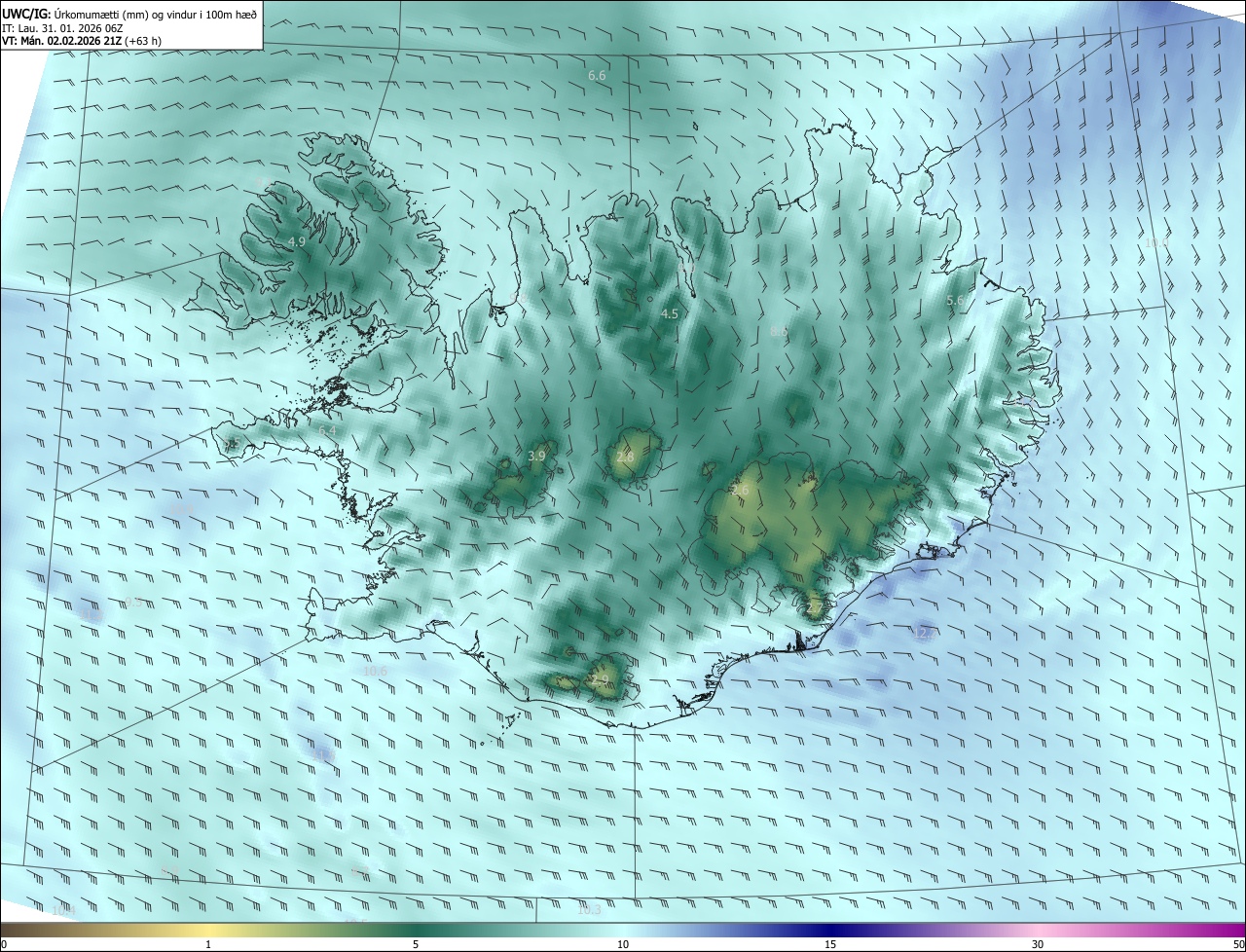Click the 5.6 value in east Iceland
The image size is (1246, 952).
(x=955, y=301)
